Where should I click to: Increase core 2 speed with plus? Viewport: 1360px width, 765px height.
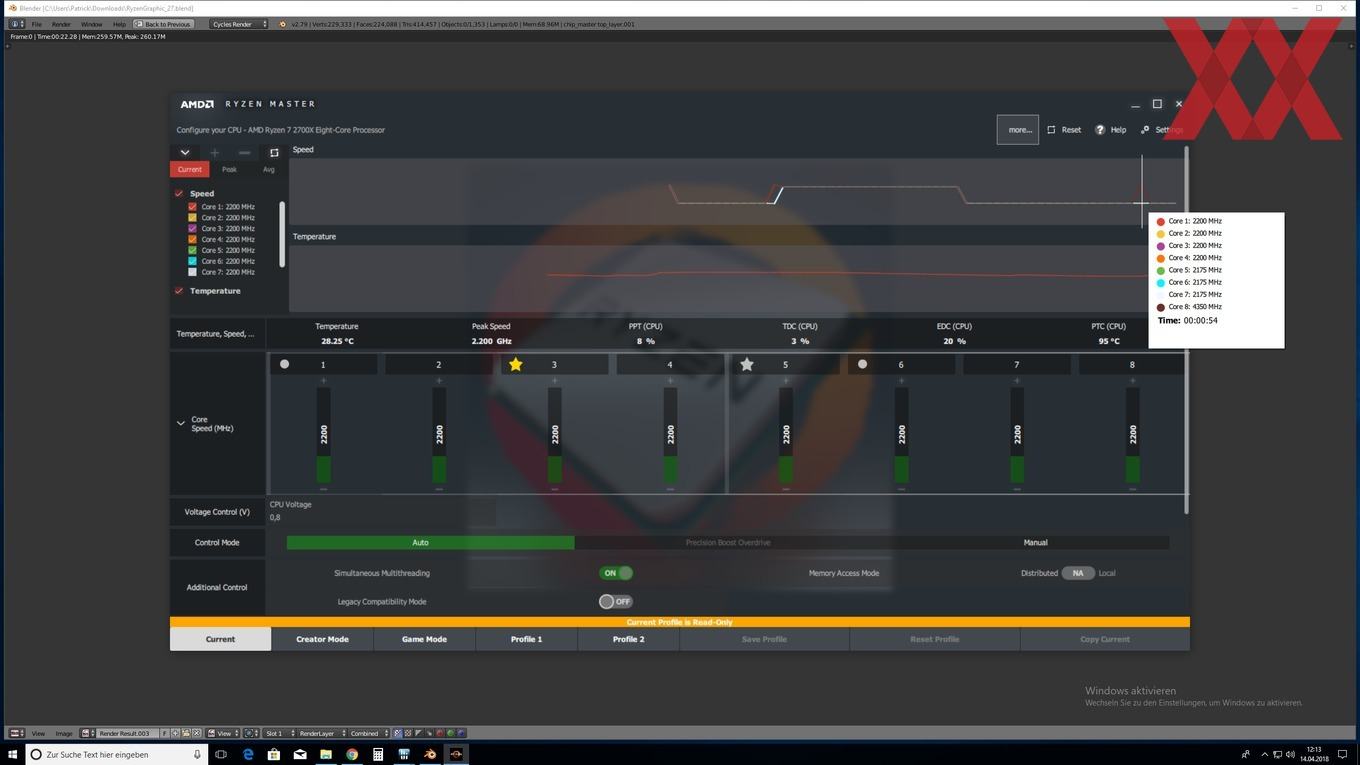pyautogui.click(x=439, y=381)
